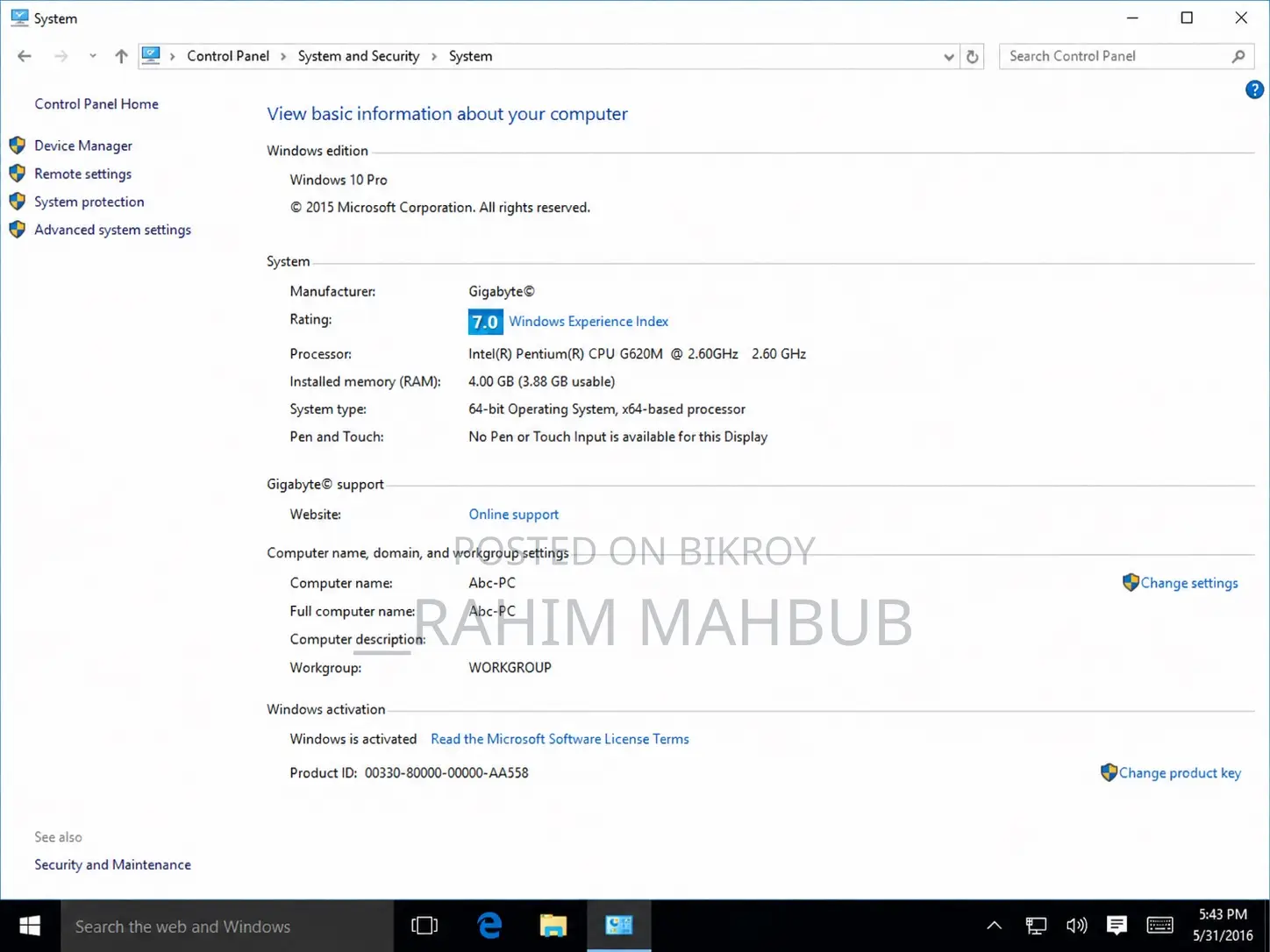Open Security and Maintenance link
The image size is (1270, 952).
[x=112, y=864]
